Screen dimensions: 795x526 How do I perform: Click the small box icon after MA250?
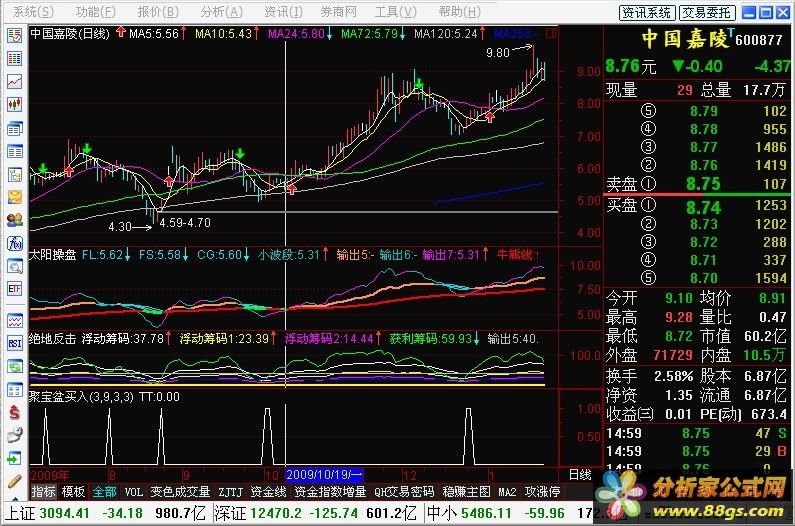(551, 33)
